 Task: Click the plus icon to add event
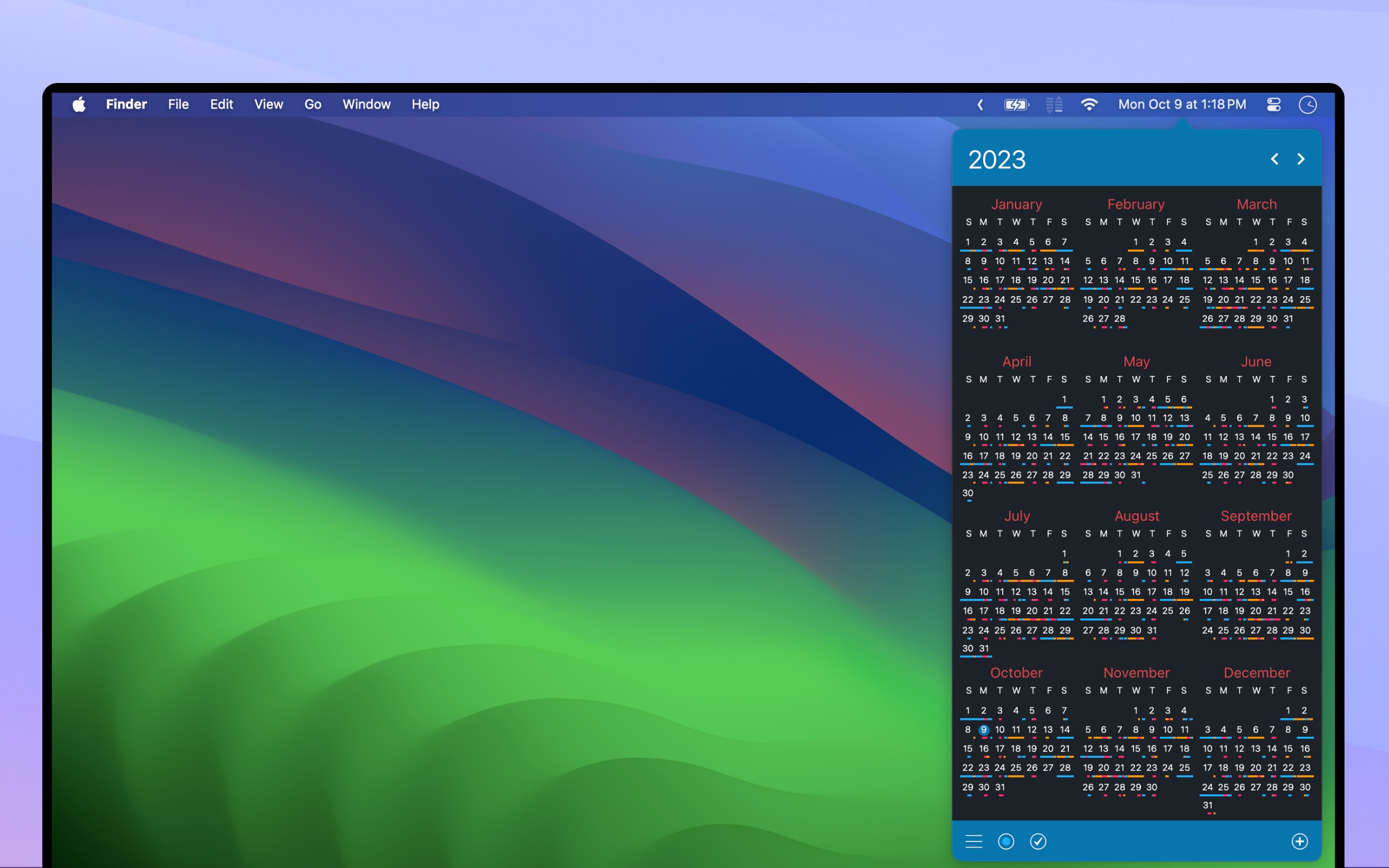pyautogui.click(x=1299, y=841)
